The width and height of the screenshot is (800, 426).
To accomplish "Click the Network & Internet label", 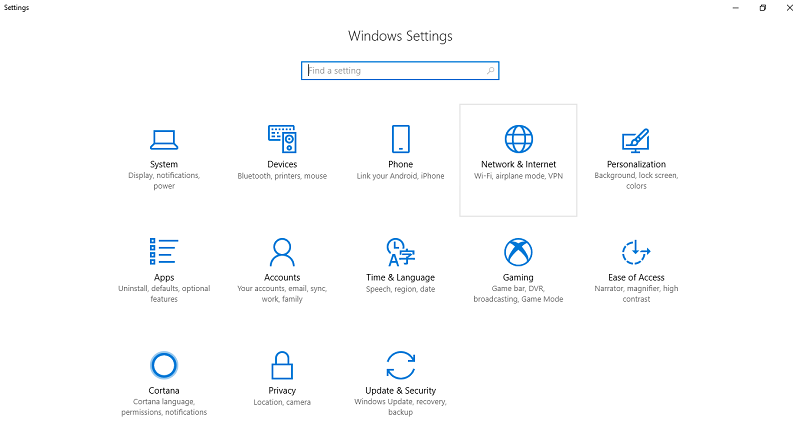I will click(x=518, y=164).
